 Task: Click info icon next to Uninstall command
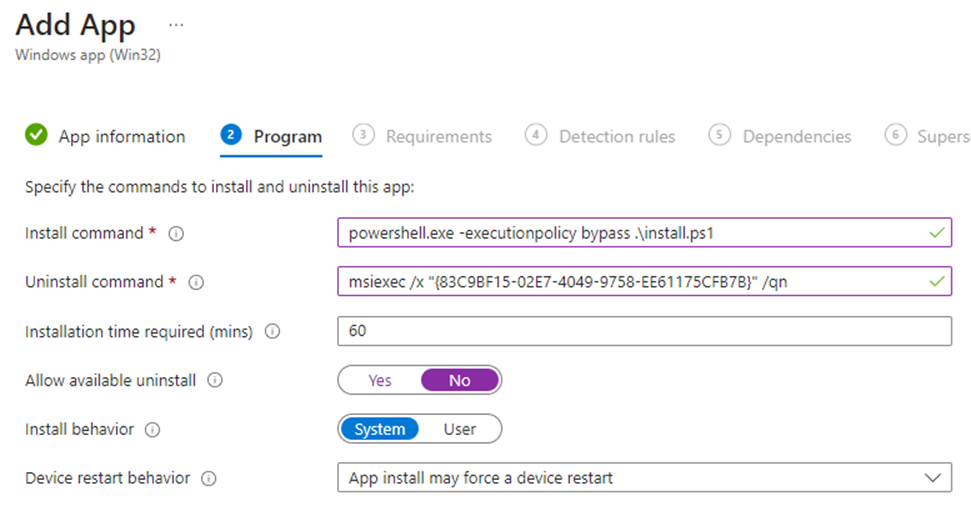tap(196, 283)
